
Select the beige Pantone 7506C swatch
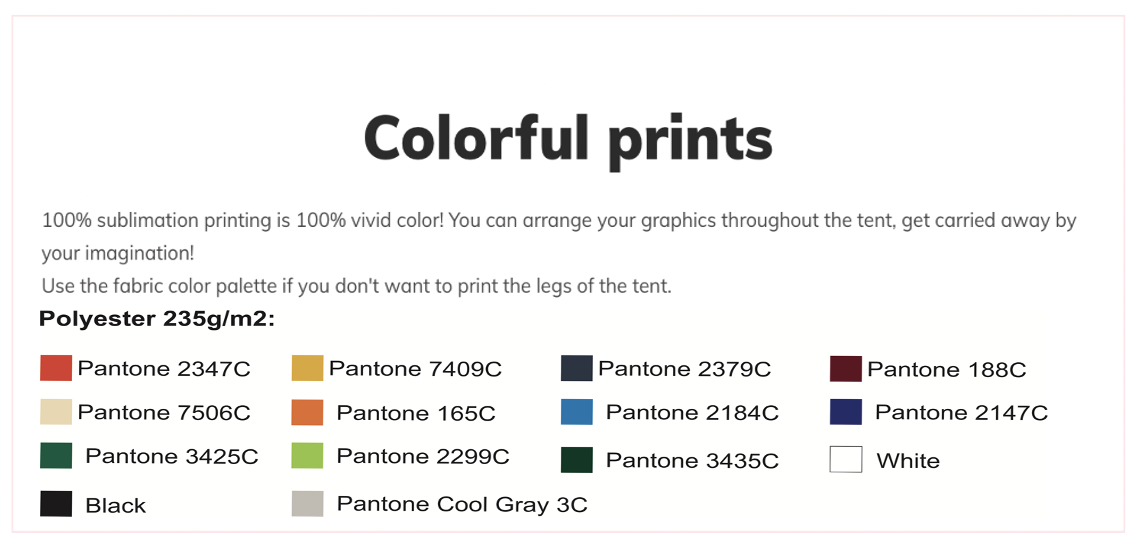pos(56,412)
